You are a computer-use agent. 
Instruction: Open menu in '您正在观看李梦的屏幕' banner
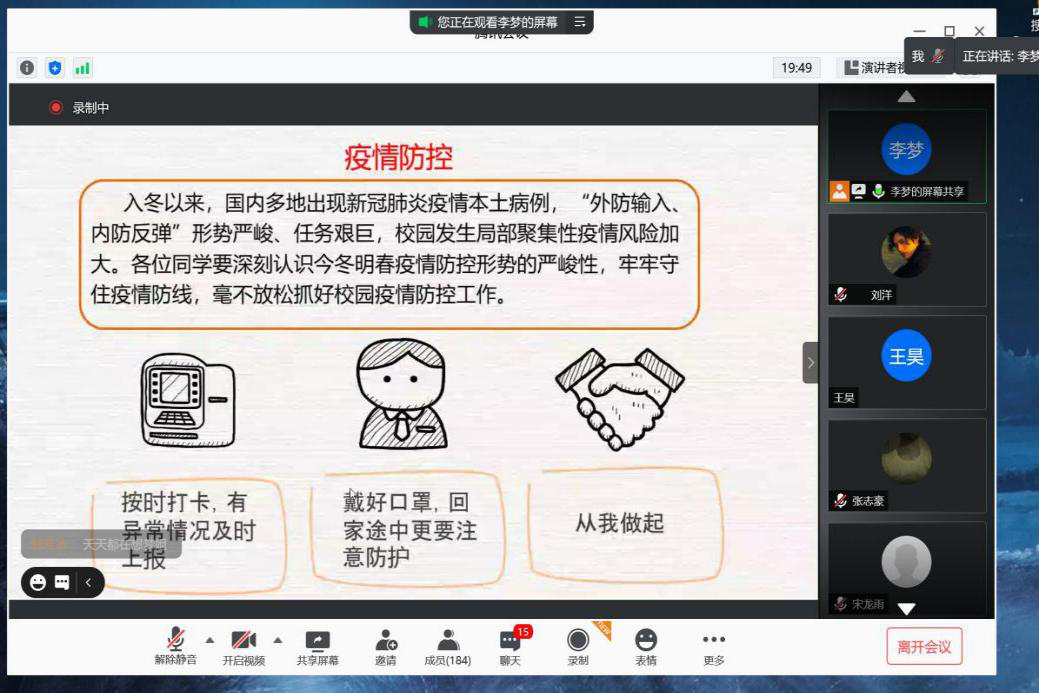[x=580, y=22]
